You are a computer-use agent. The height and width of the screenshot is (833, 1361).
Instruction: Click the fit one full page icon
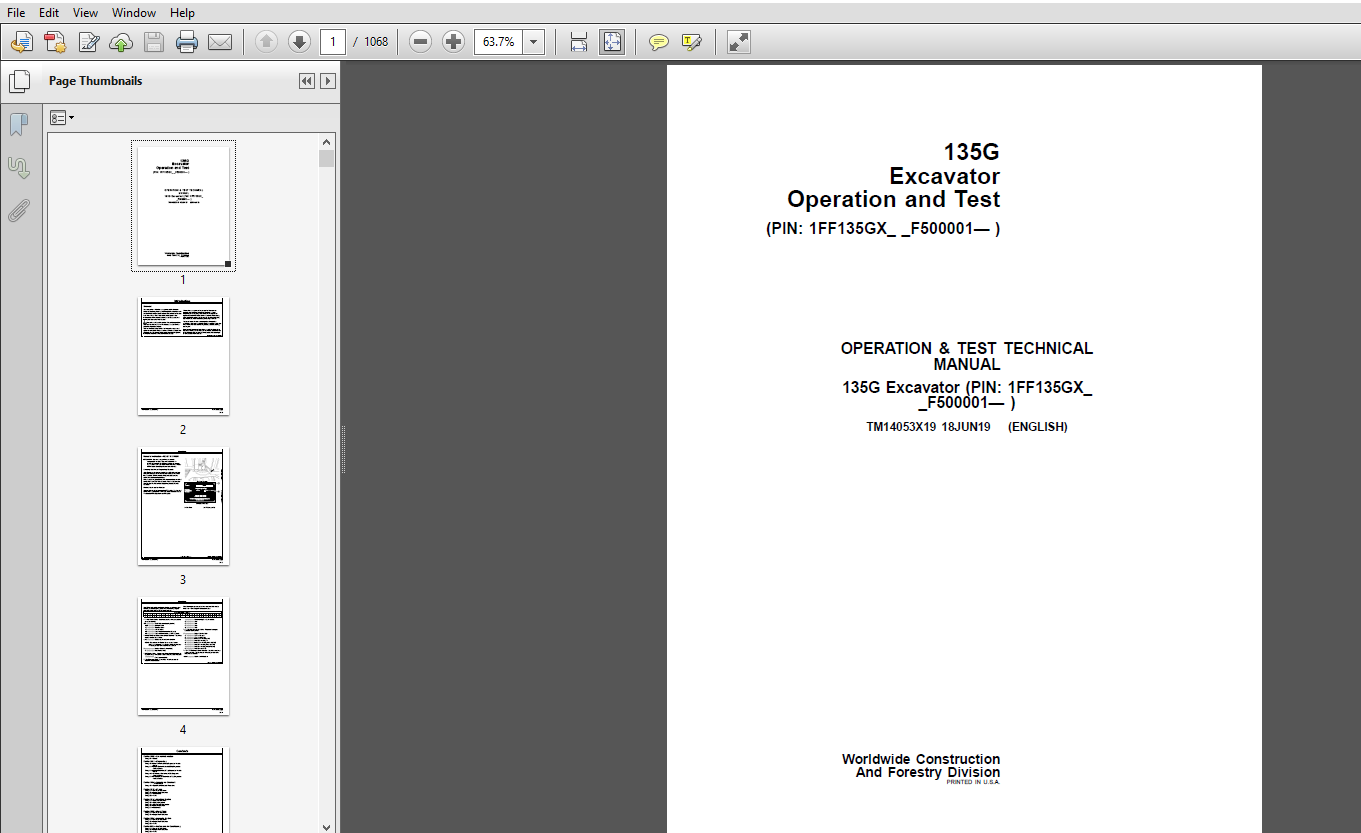click(611, 42)
